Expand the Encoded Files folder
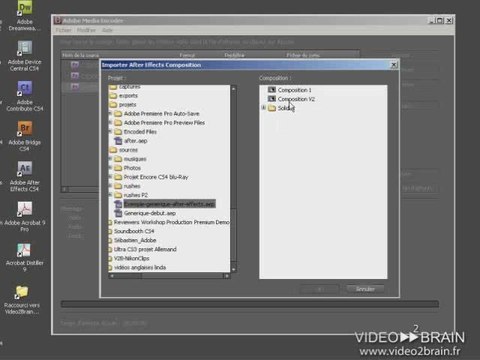Screen dimensions: 480x360 coord(110,132)
